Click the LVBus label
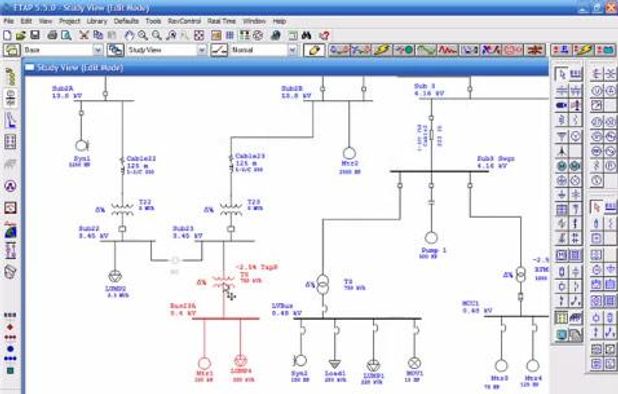618x394 pixels. tap(282, 306)
